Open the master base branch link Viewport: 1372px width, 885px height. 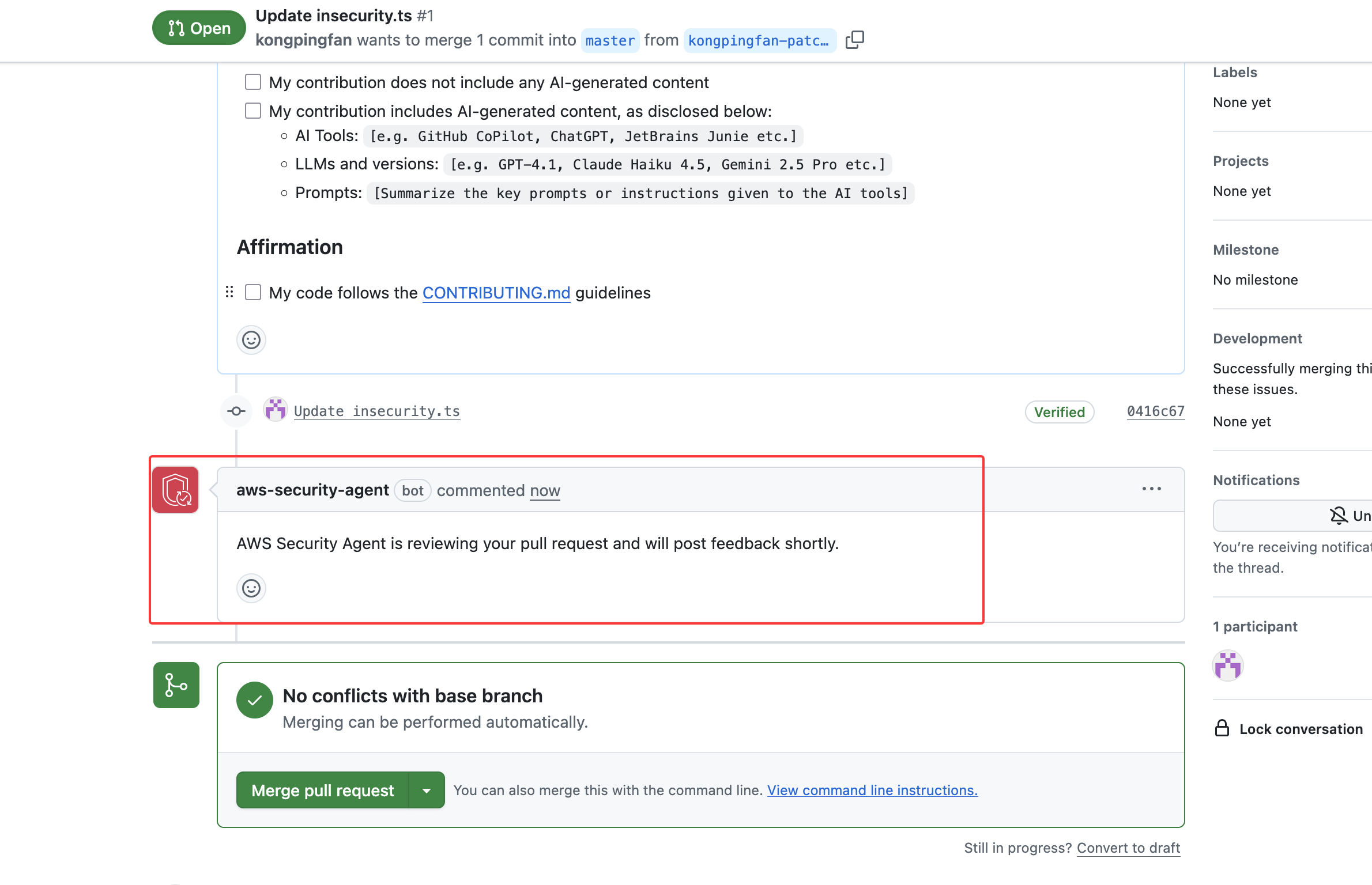click(610, 40)
